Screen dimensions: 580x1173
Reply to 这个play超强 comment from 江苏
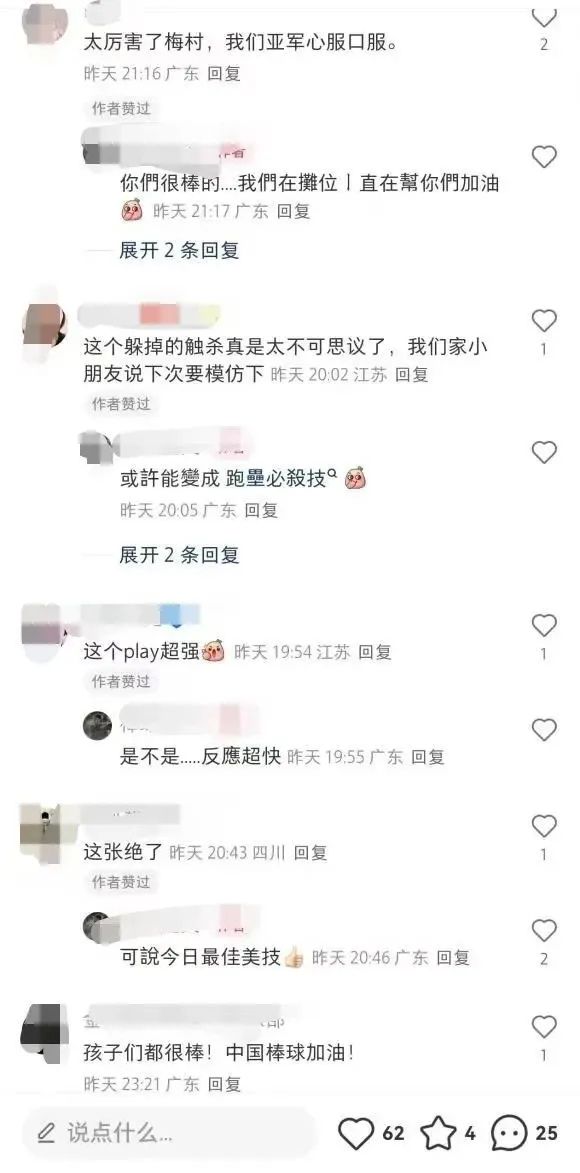tap(375, 652)
